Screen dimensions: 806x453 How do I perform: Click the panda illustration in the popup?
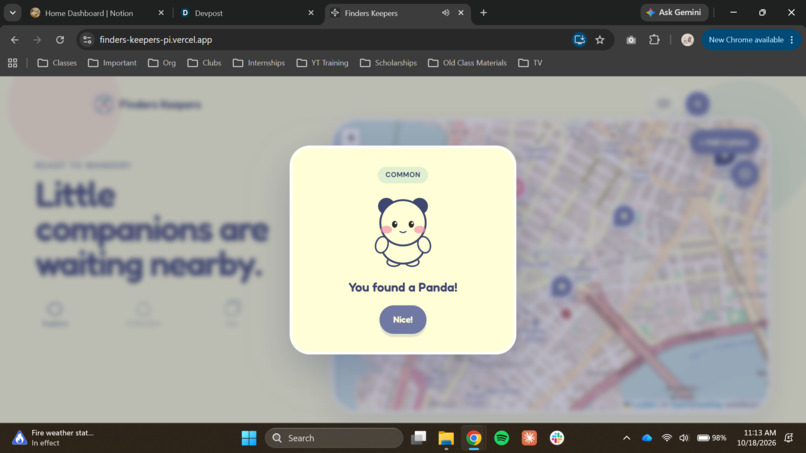(x=402, y=232)
